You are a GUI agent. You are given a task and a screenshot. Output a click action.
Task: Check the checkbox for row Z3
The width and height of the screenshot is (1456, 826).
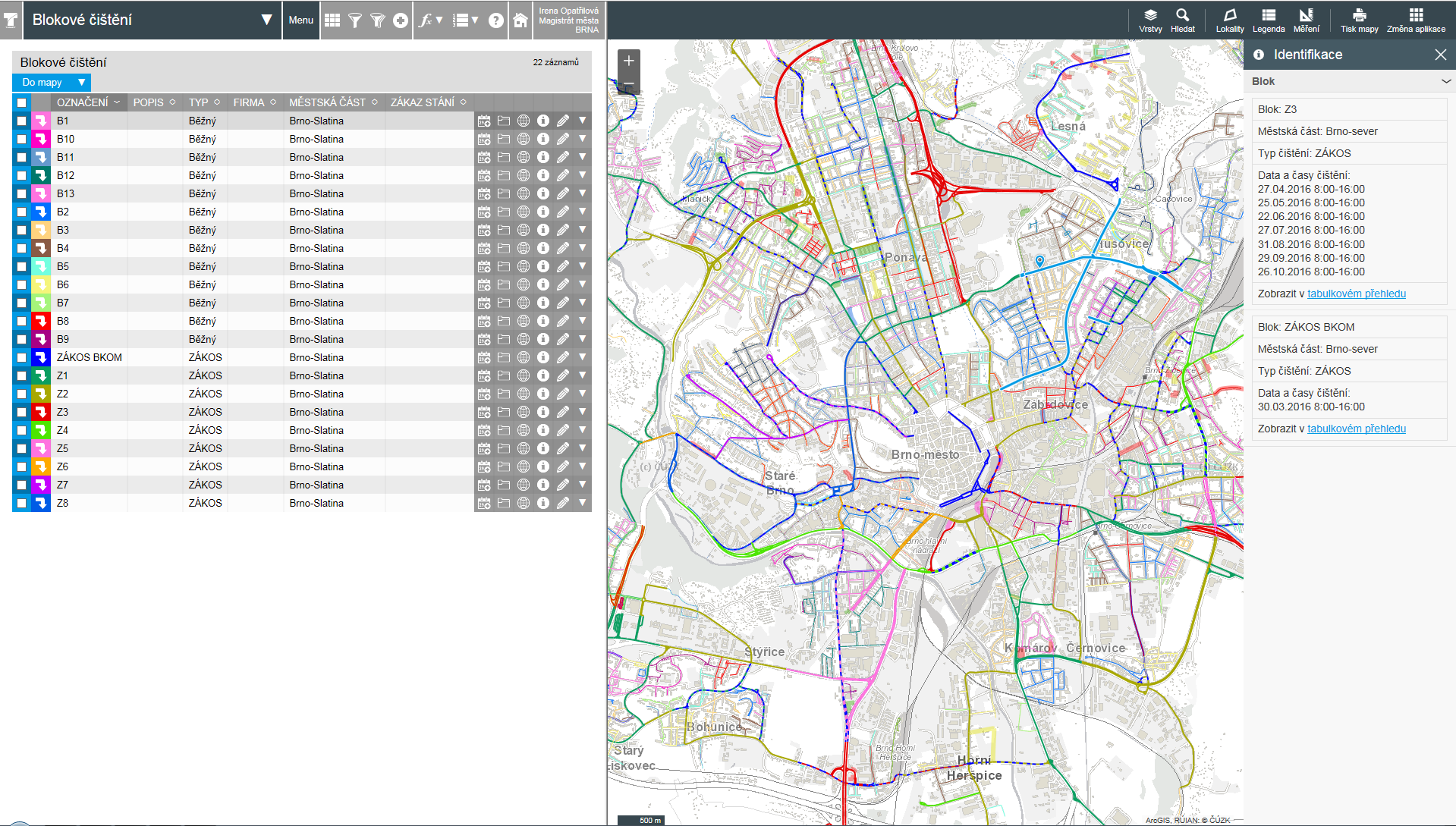(21, 412)
